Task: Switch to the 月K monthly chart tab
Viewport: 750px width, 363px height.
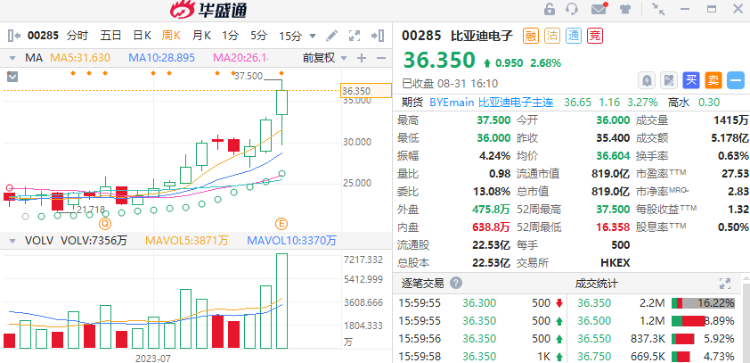Action: (201, 35)
